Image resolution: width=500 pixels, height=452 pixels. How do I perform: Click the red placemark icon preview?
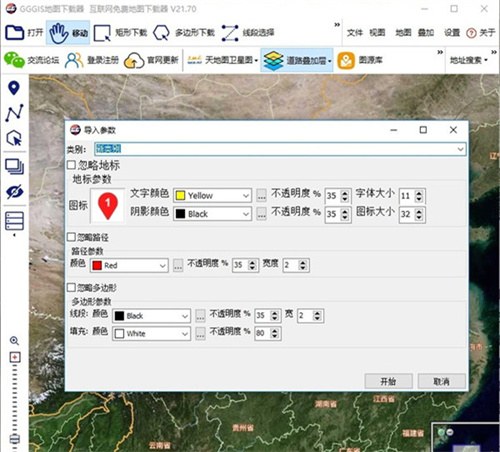click(107, 206)
